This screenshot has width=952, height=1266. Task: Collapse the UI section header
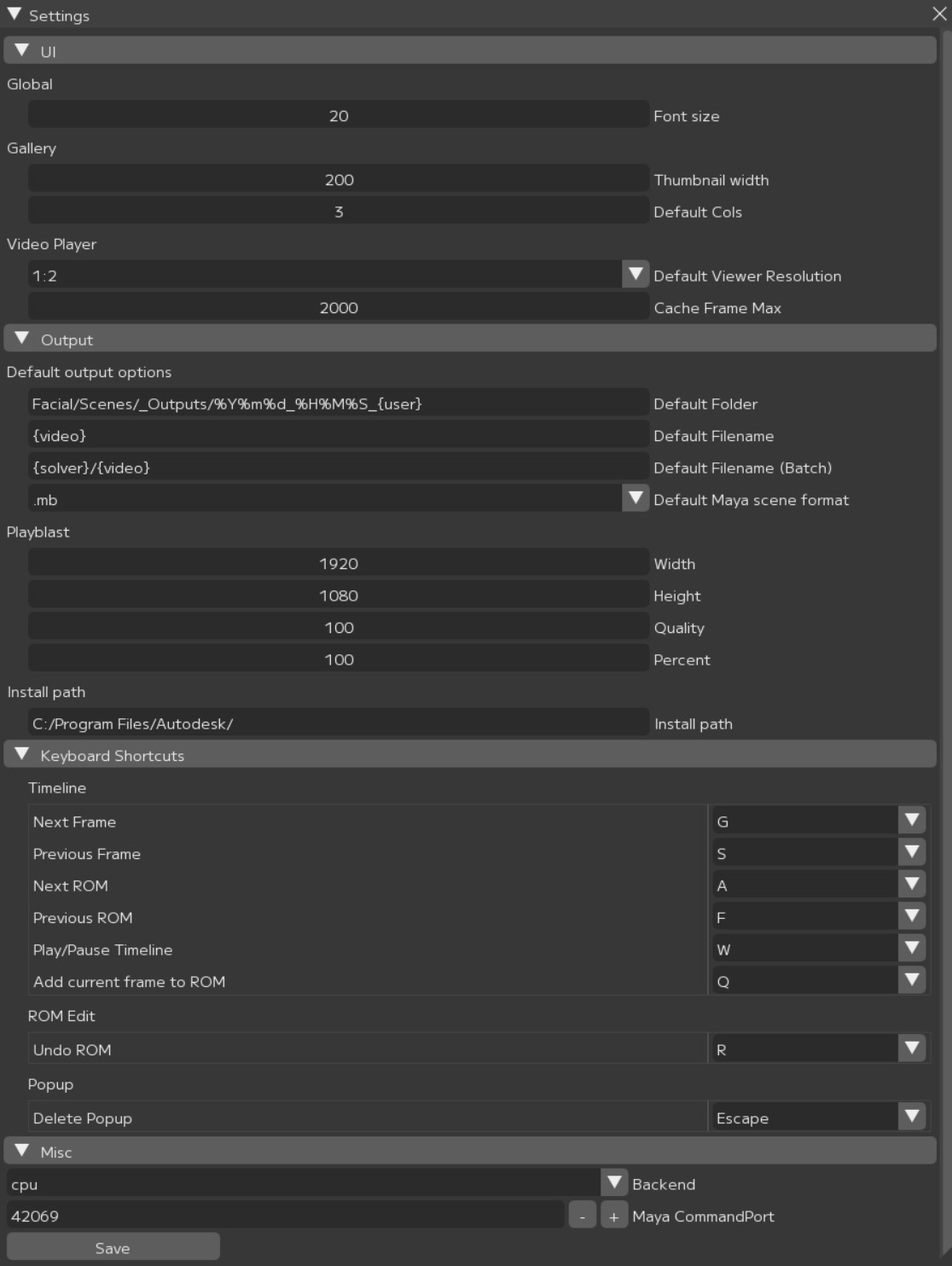[x=23, y=51]
